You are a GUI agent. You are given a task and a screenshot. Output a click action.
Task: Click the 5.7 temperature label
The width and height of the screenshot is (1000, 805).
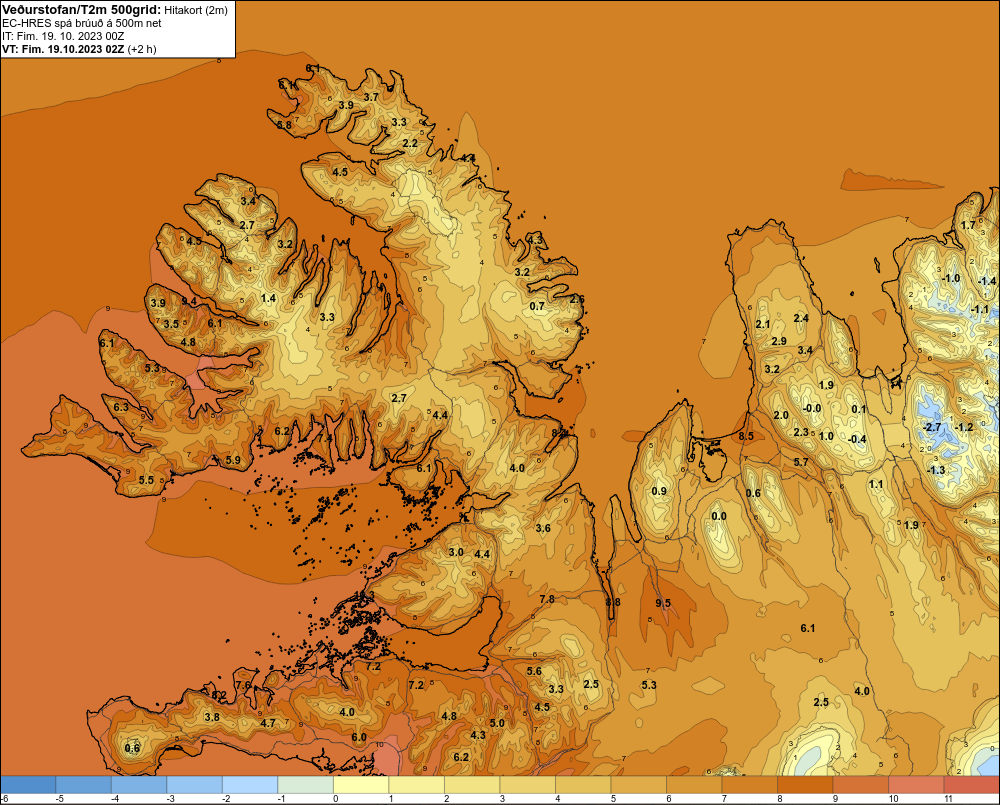801,462
